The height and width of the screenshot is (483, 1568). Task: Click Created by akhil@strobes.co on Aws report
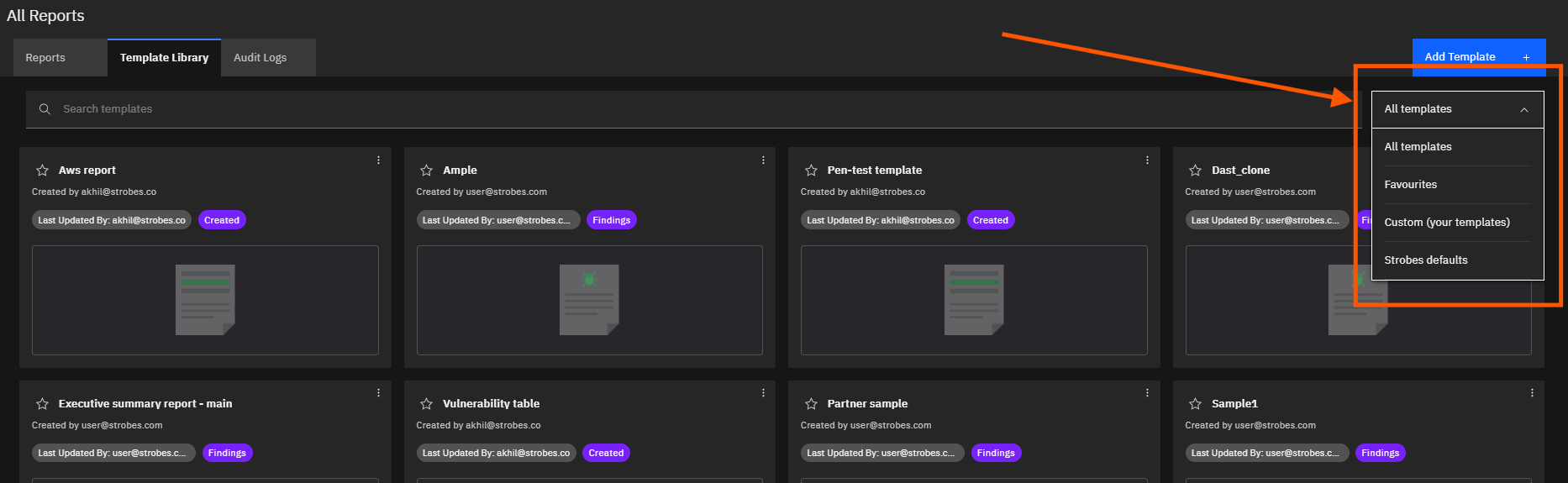94,192
